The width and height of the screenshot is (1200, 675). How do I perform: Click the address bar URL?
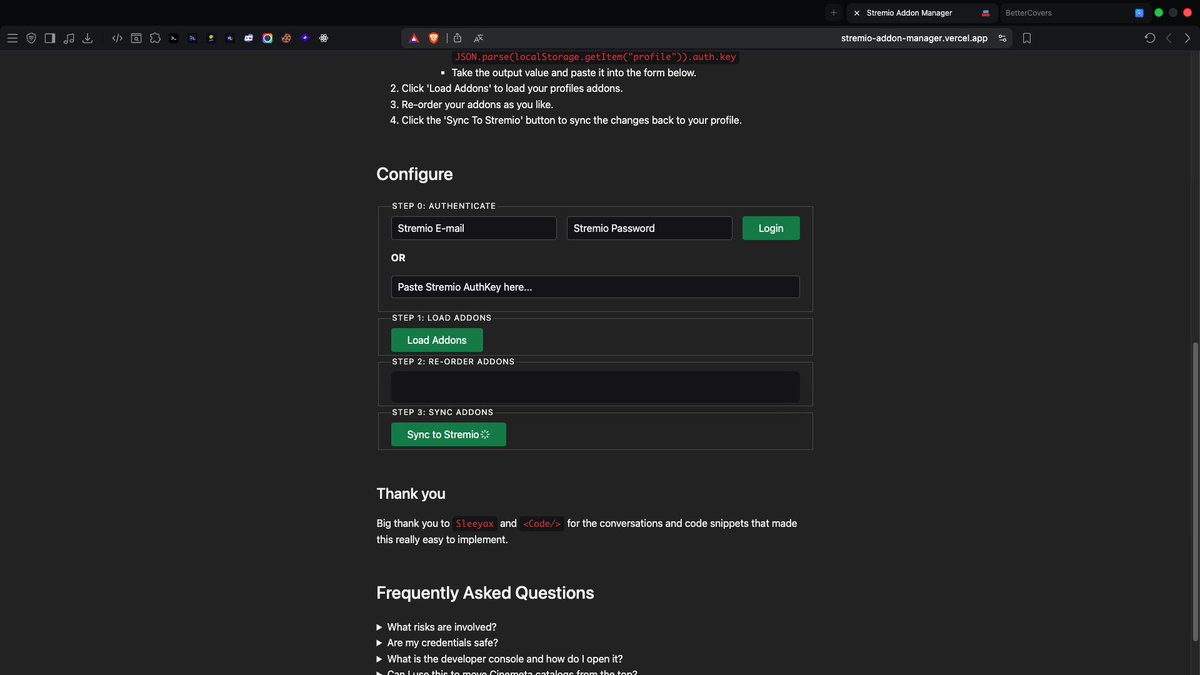914,38
